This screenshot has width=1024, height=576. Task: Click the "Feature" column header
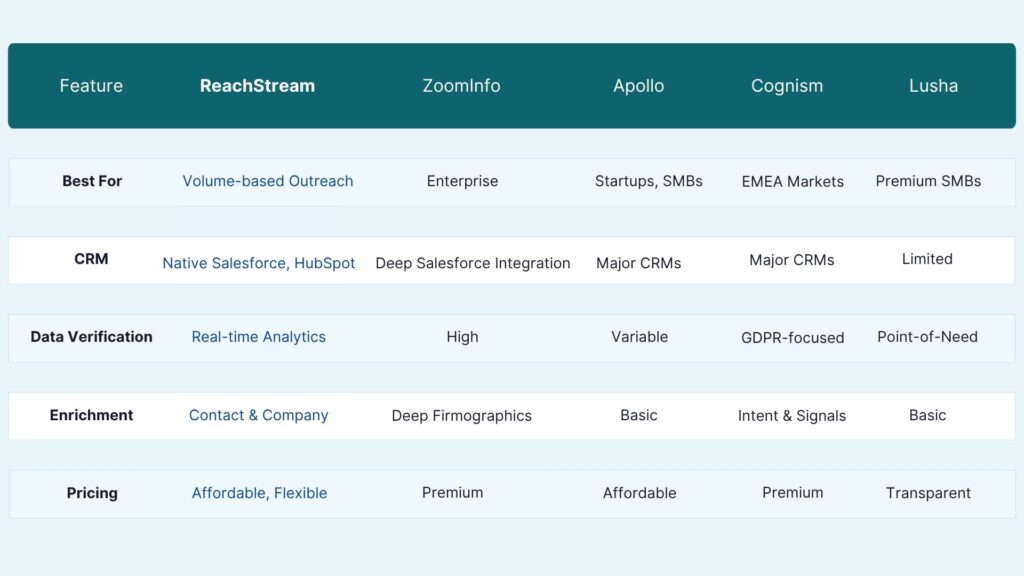pos(91,86)
